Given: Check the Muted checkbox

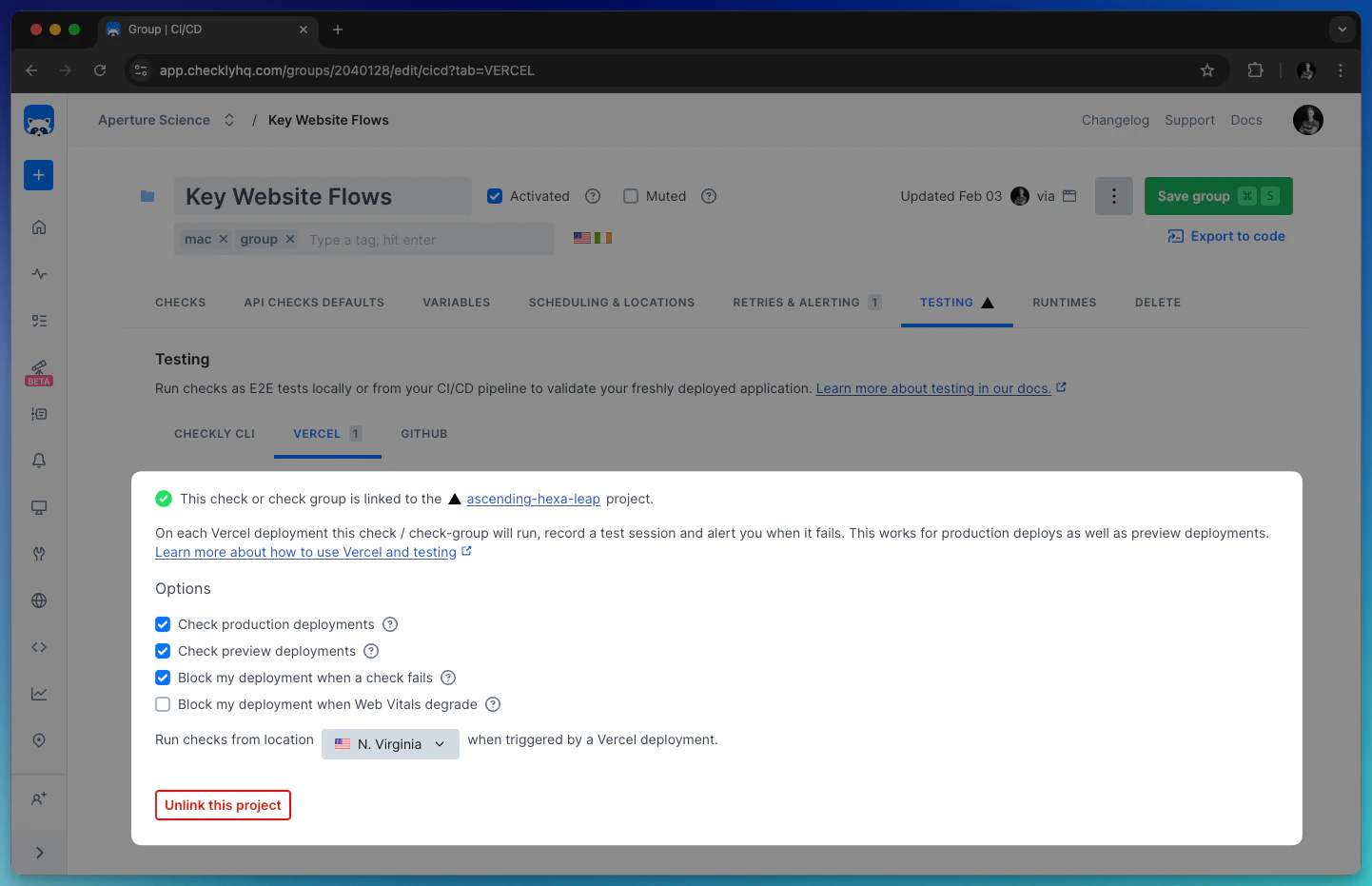Looking at the screenshot, I should tap(631, 195).
